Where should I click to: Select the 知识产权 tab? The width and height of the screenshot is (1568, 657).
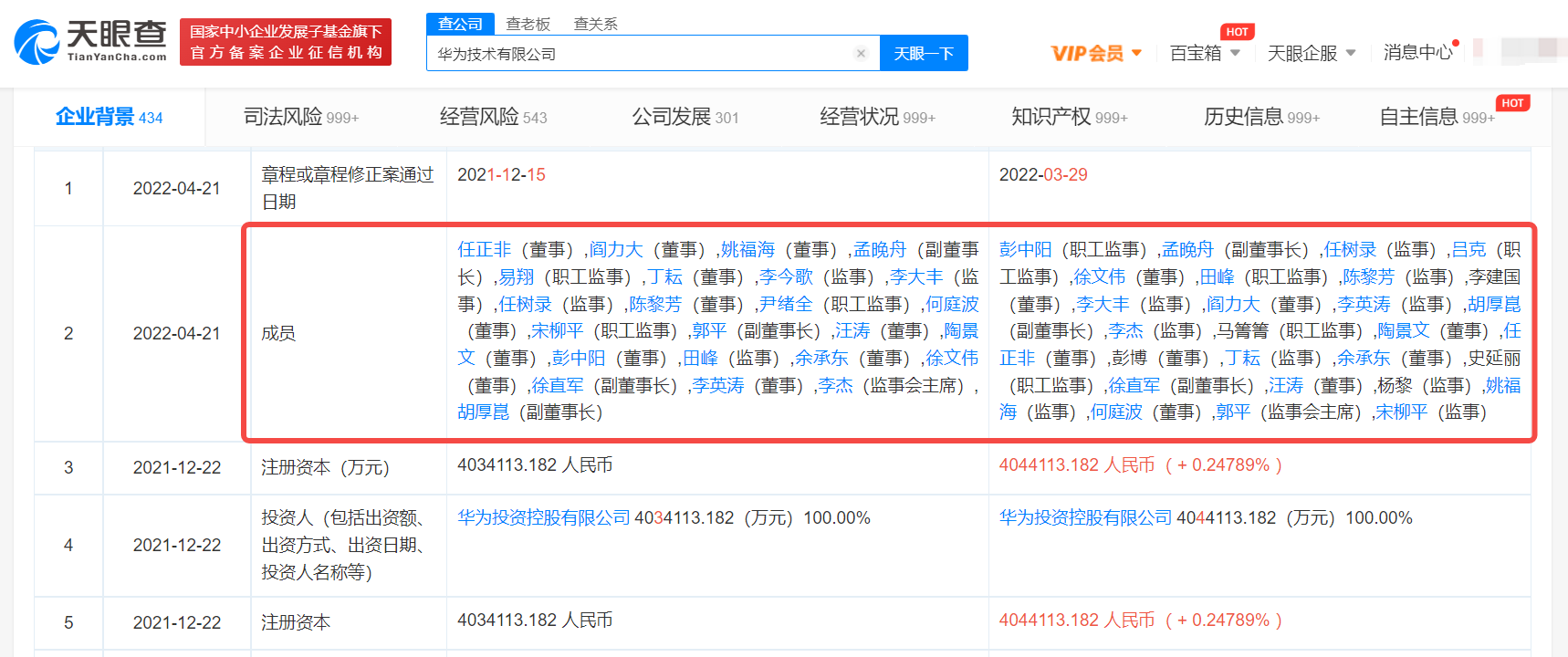pyautogui.click(x=1070, y=117)
